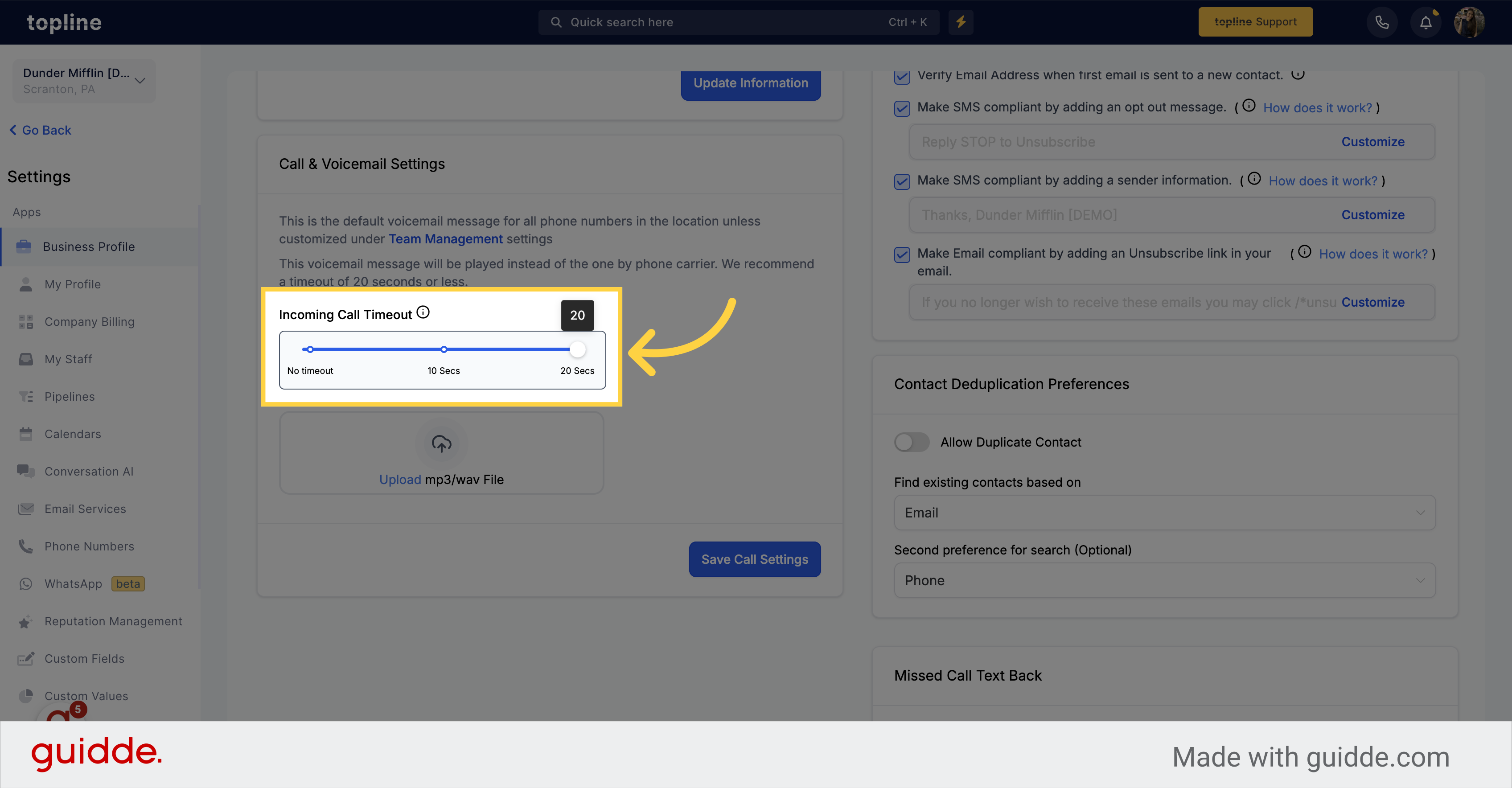Click the lightning bolt quick actions icon

coord(961,22)
